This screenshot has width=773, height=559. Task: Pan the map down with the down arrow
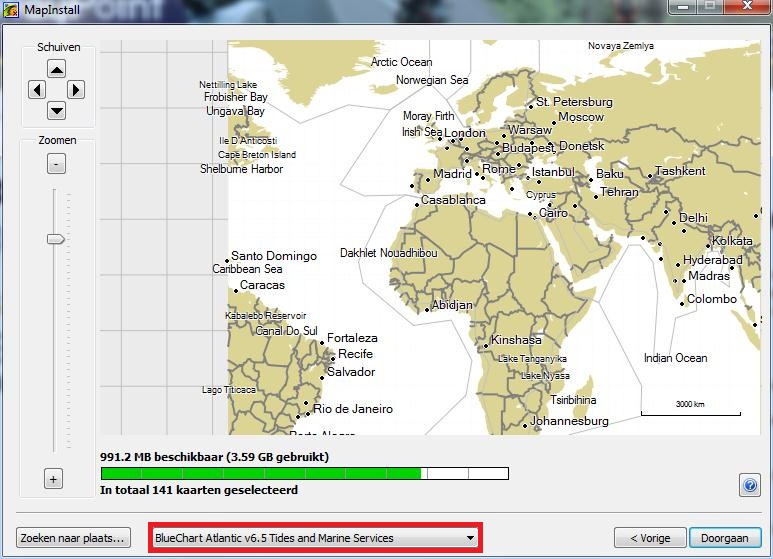pyautogui.click(x=57, y=110)
